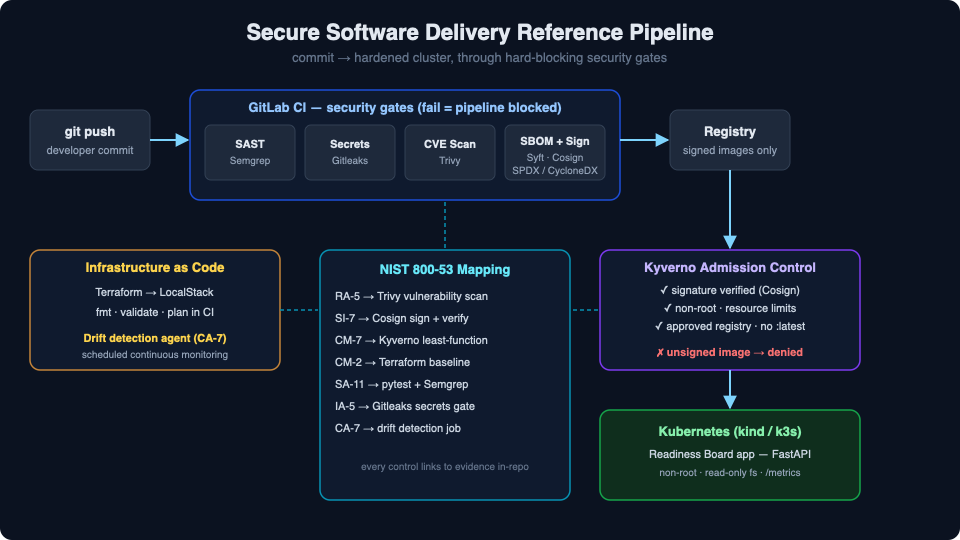Select the Secrets Gitleaks gate box
Viewport: 960px width, 540px height.
tap(350, 152)
